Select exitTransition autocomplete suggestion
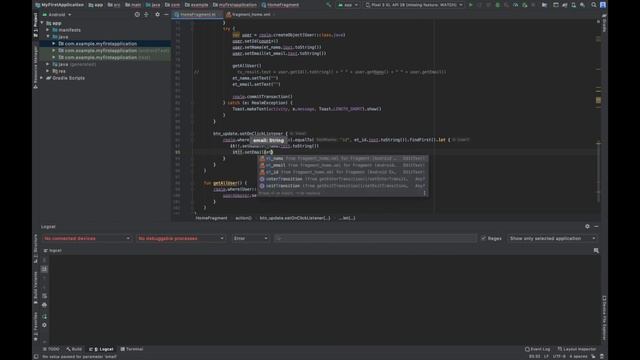Screen dimensions: 640x360 [x=342, y=186]
